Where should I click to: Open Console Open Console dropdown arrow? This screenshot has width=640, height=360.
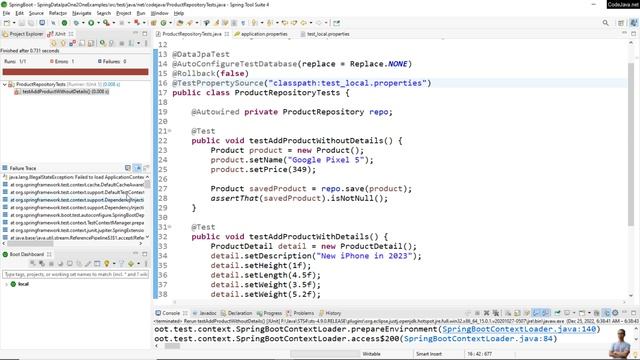click(589, 313)
